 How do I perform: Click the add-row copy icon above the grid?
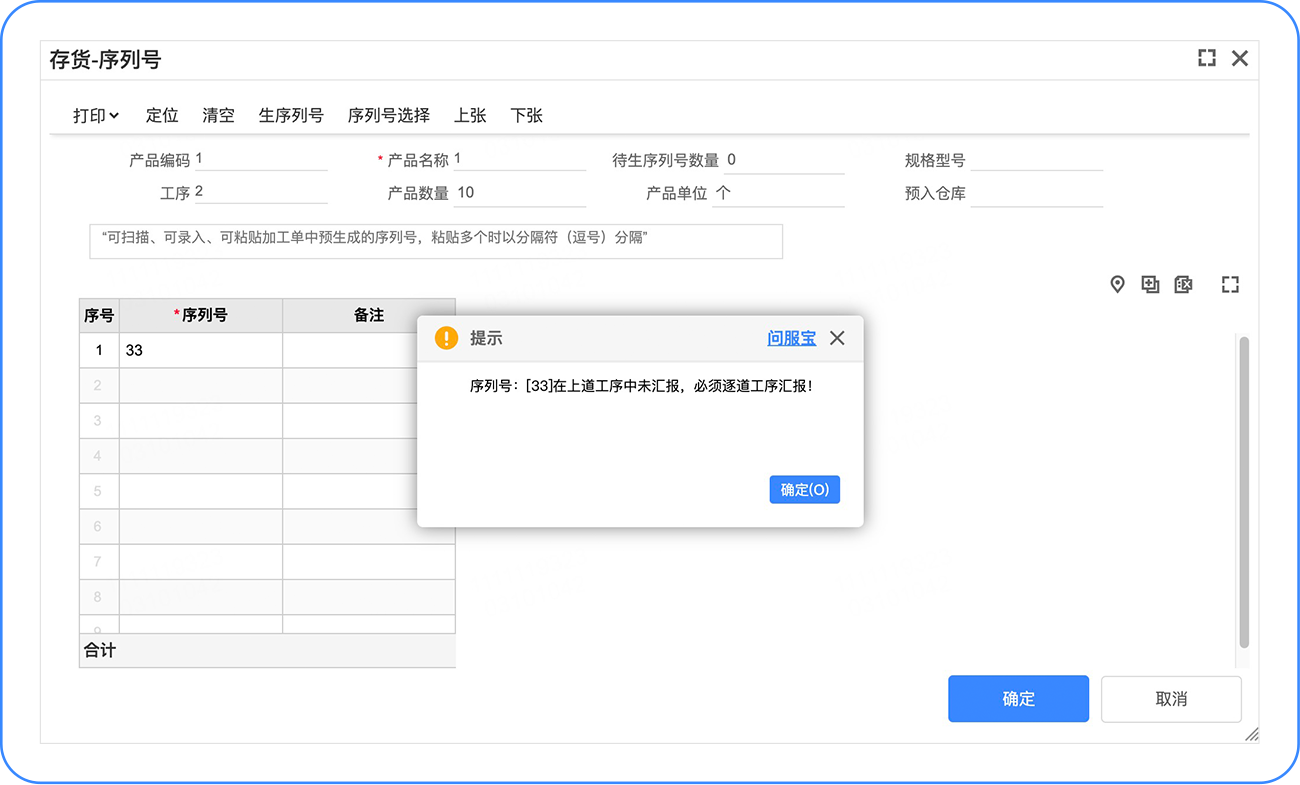pos(1150,285)
